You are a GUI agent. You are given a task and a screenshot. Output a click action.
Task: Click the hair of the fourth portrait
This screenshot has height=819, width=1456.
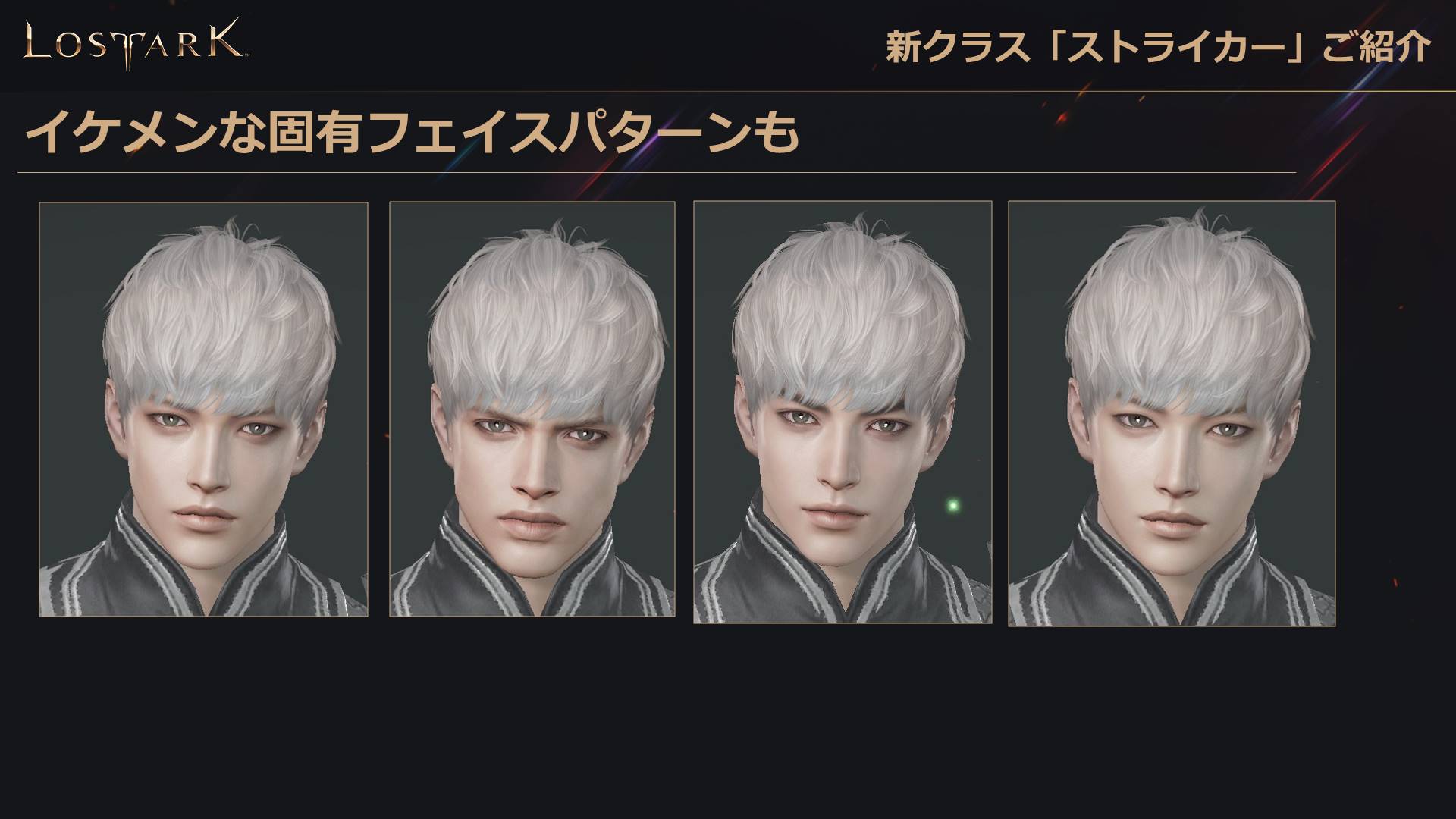pyautogui.click(x=1187, y=311)
